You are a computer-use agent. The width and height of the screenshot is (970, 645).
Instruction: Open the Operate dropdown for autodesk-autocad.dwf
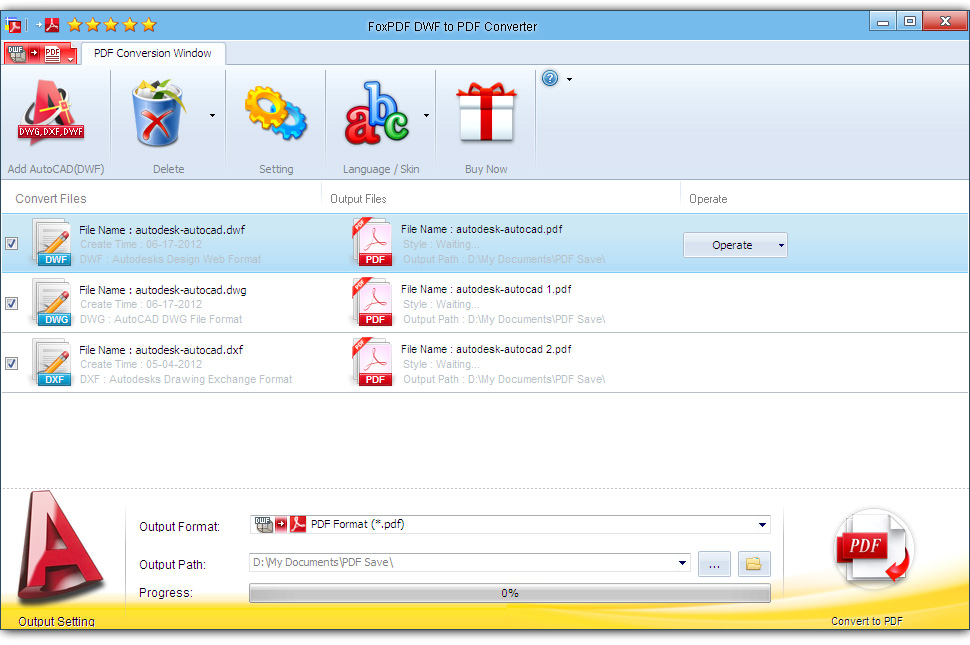735,245
